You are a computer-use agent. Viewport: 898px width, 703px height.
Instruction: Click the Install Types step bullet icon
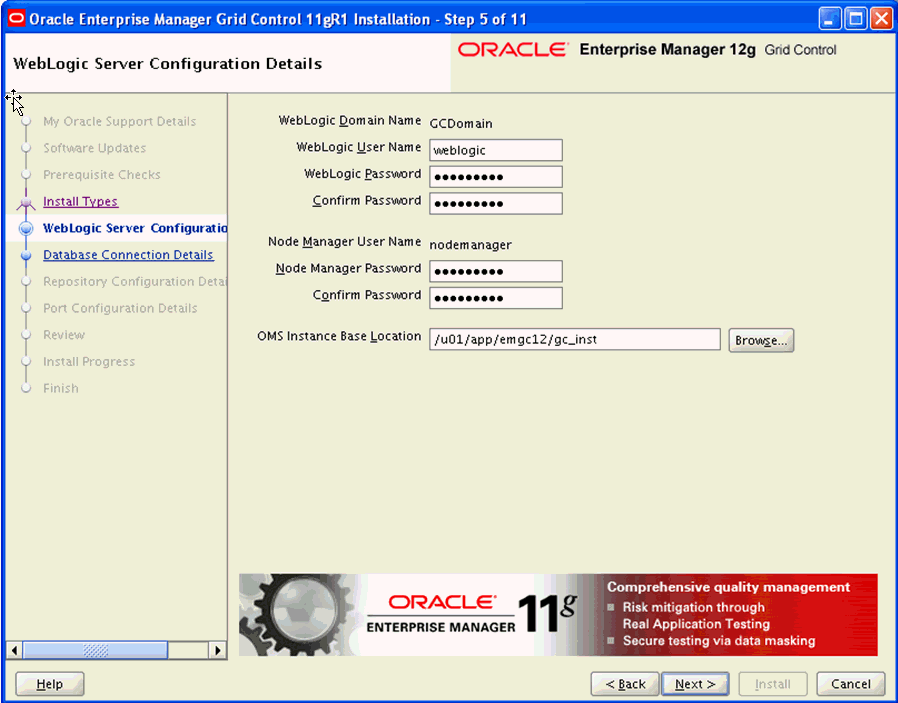tap(26, 203)
